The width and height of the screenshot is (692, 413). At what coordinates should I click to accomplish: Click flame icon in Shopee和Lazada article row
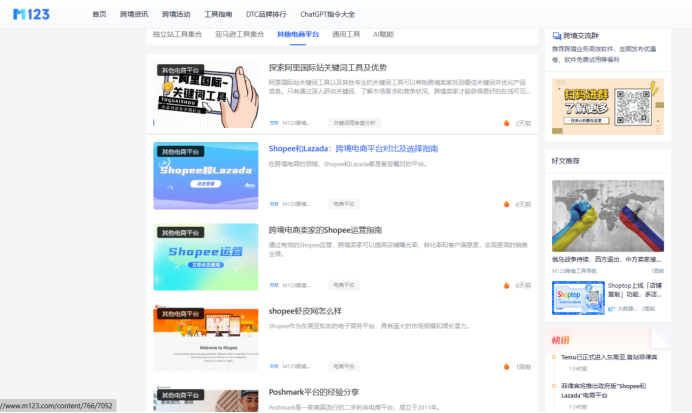click(507, 204)
